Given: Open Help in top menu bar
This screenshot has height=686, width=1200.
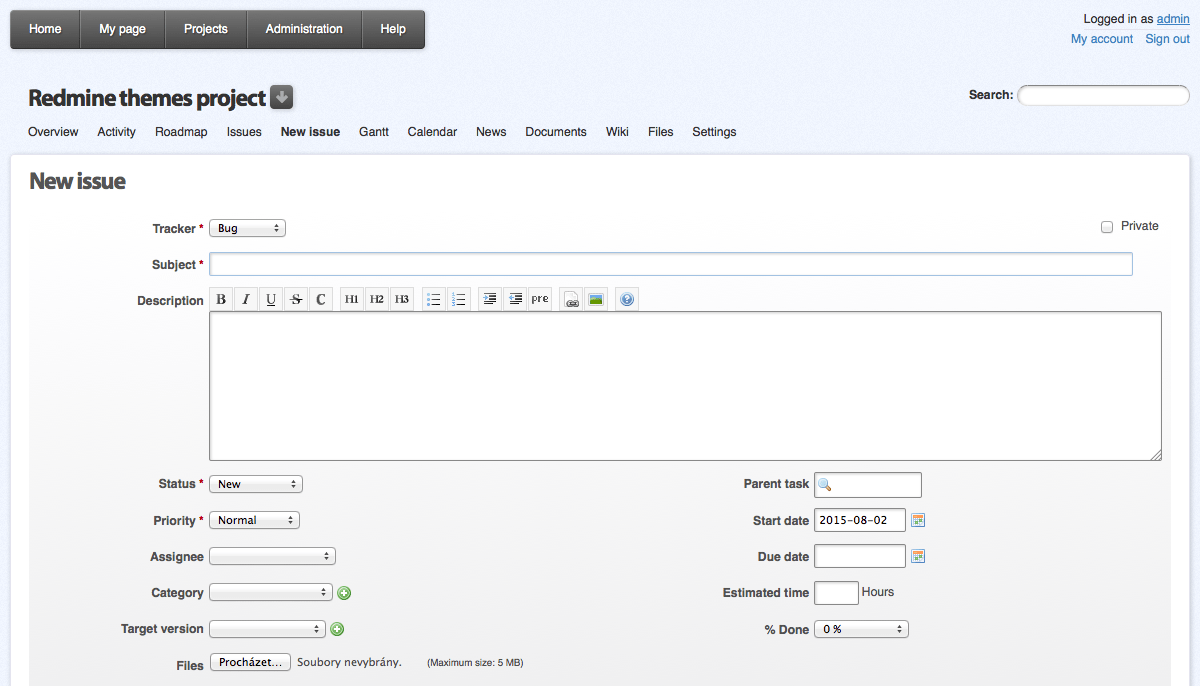Looking at the screenshot, I should coord(393,29).
